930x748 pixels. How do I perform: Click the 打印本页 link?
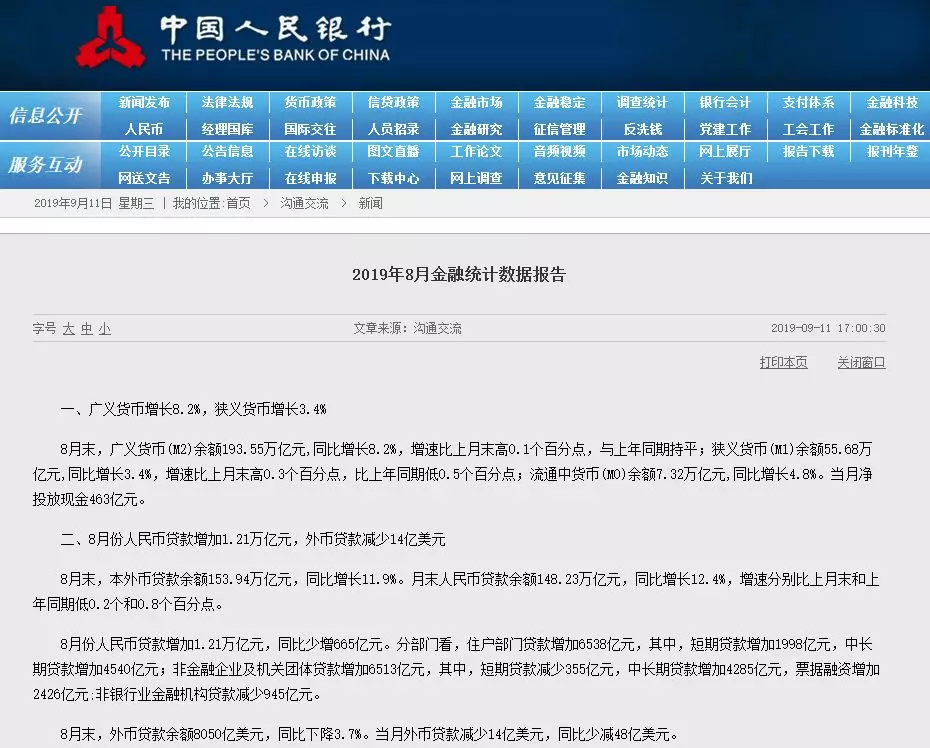point(784,362)
